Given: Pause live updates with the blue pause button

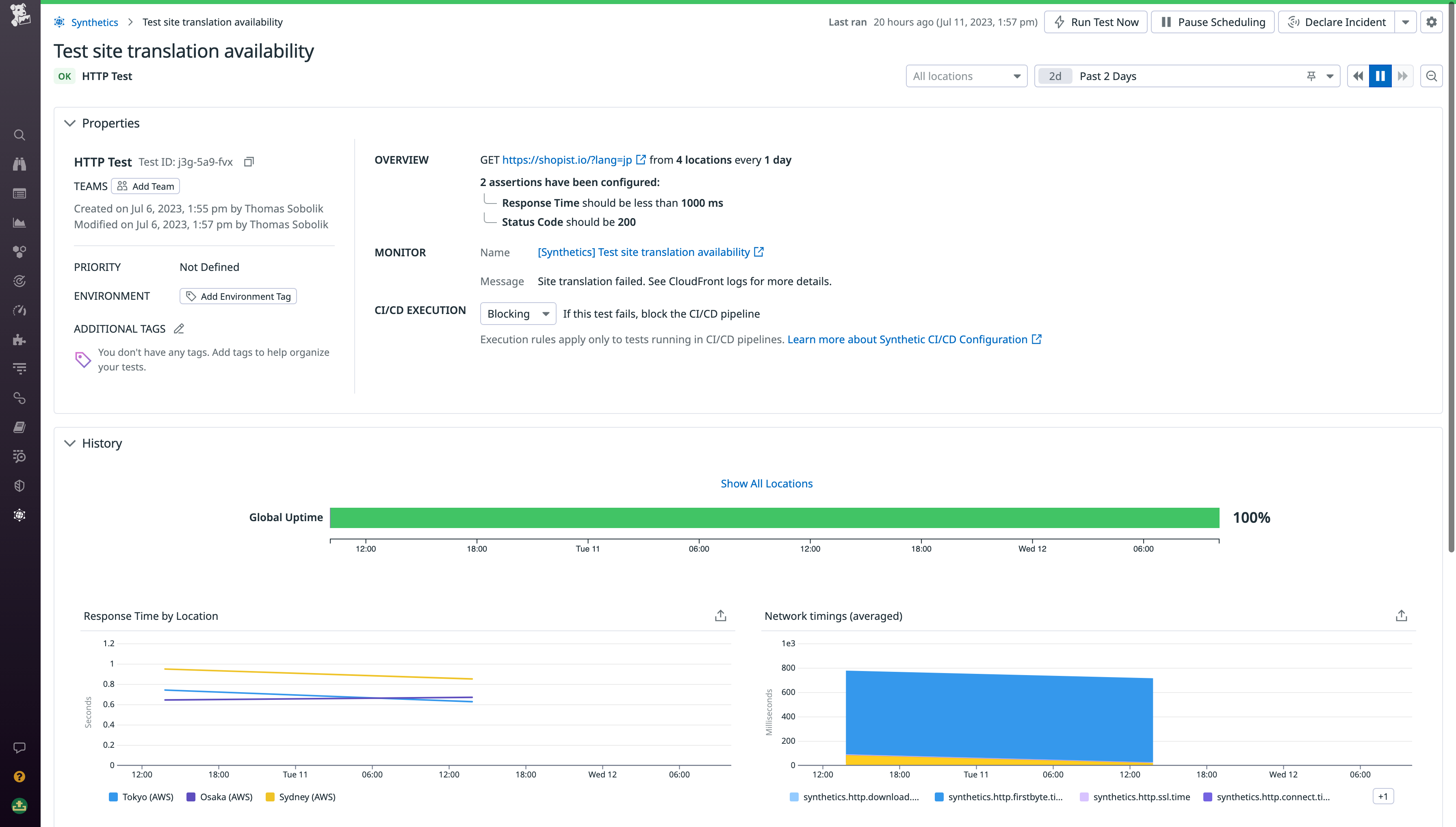Looking at the screenshot, I should tap(1380, 76).
